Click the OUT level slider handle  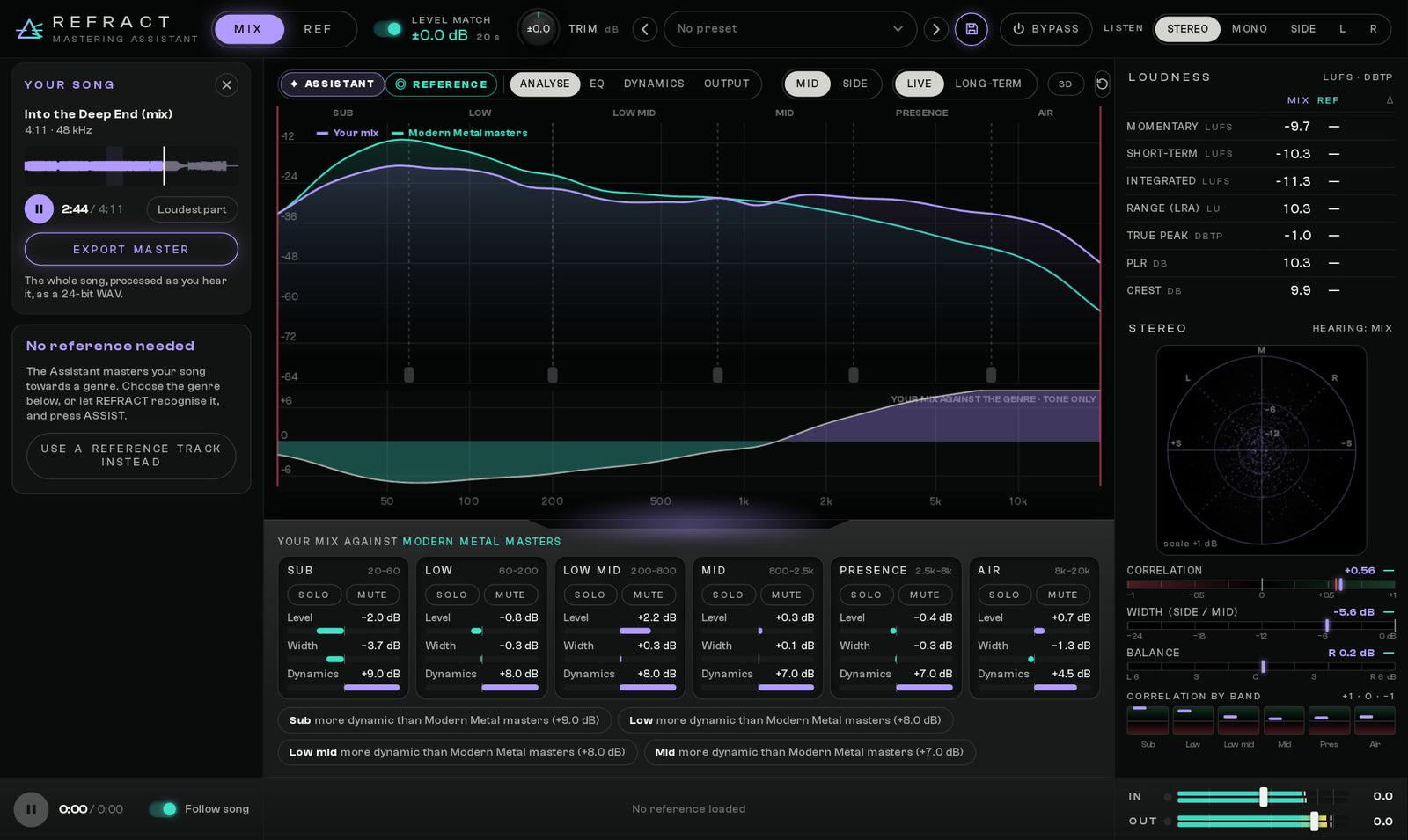click(1315, 822)
